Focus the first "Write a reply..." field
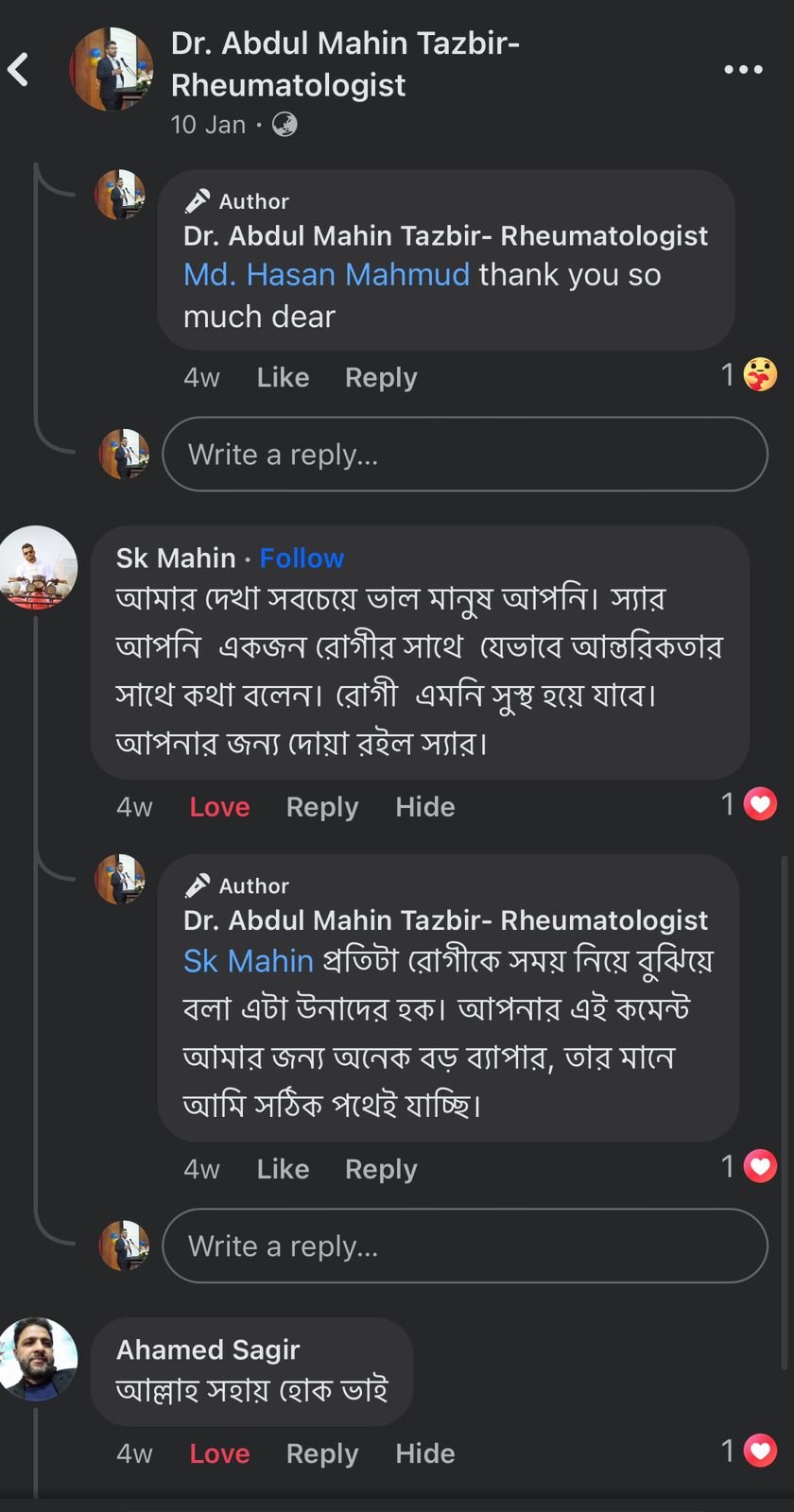Viewport: 794px width, 1512px height. 464,455
